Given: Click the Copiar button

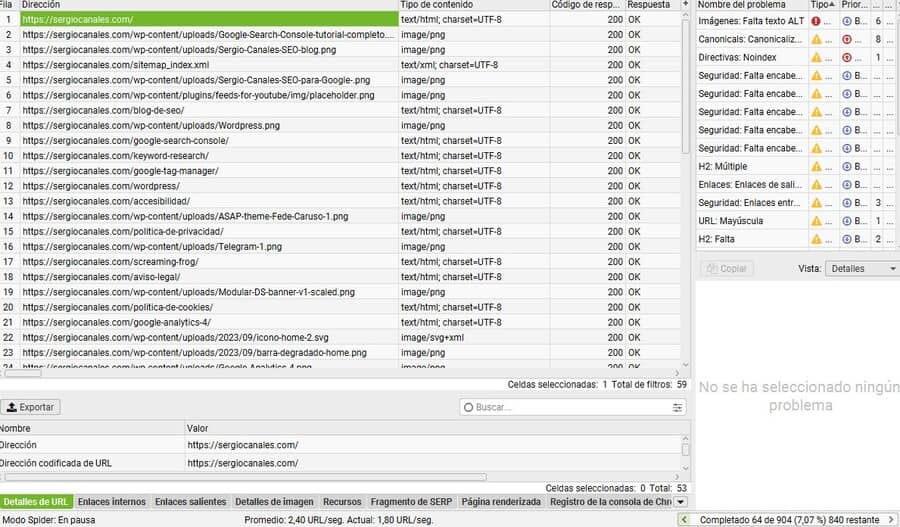Looking at the screenshot, I should [x=727, y=269].
